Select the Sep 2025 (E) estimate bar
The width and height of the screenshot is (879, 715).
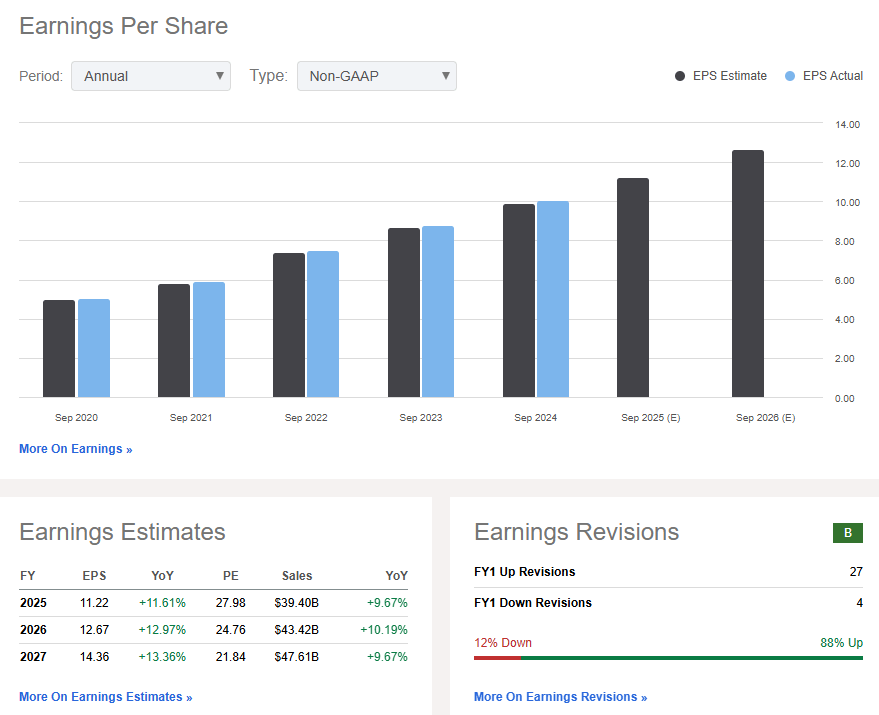[632, 288]
